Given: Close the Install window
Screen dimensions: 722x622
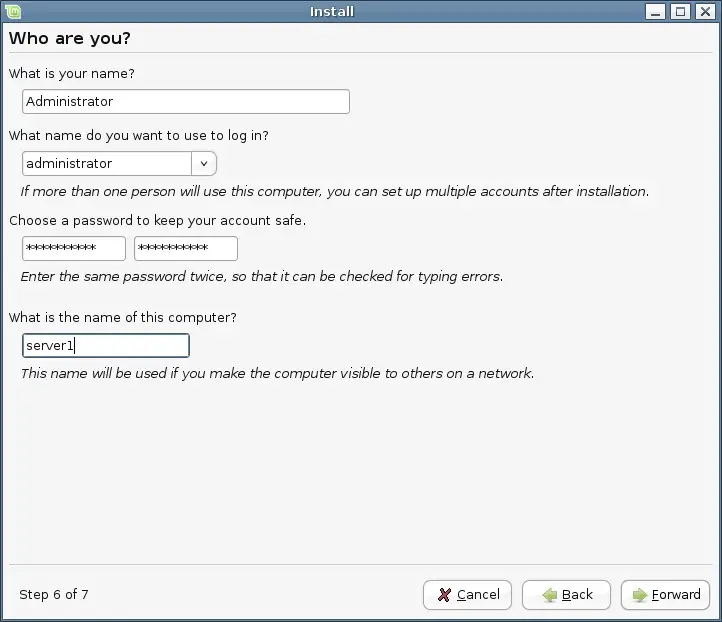Looking at the screenshot, I should [705, 11].
